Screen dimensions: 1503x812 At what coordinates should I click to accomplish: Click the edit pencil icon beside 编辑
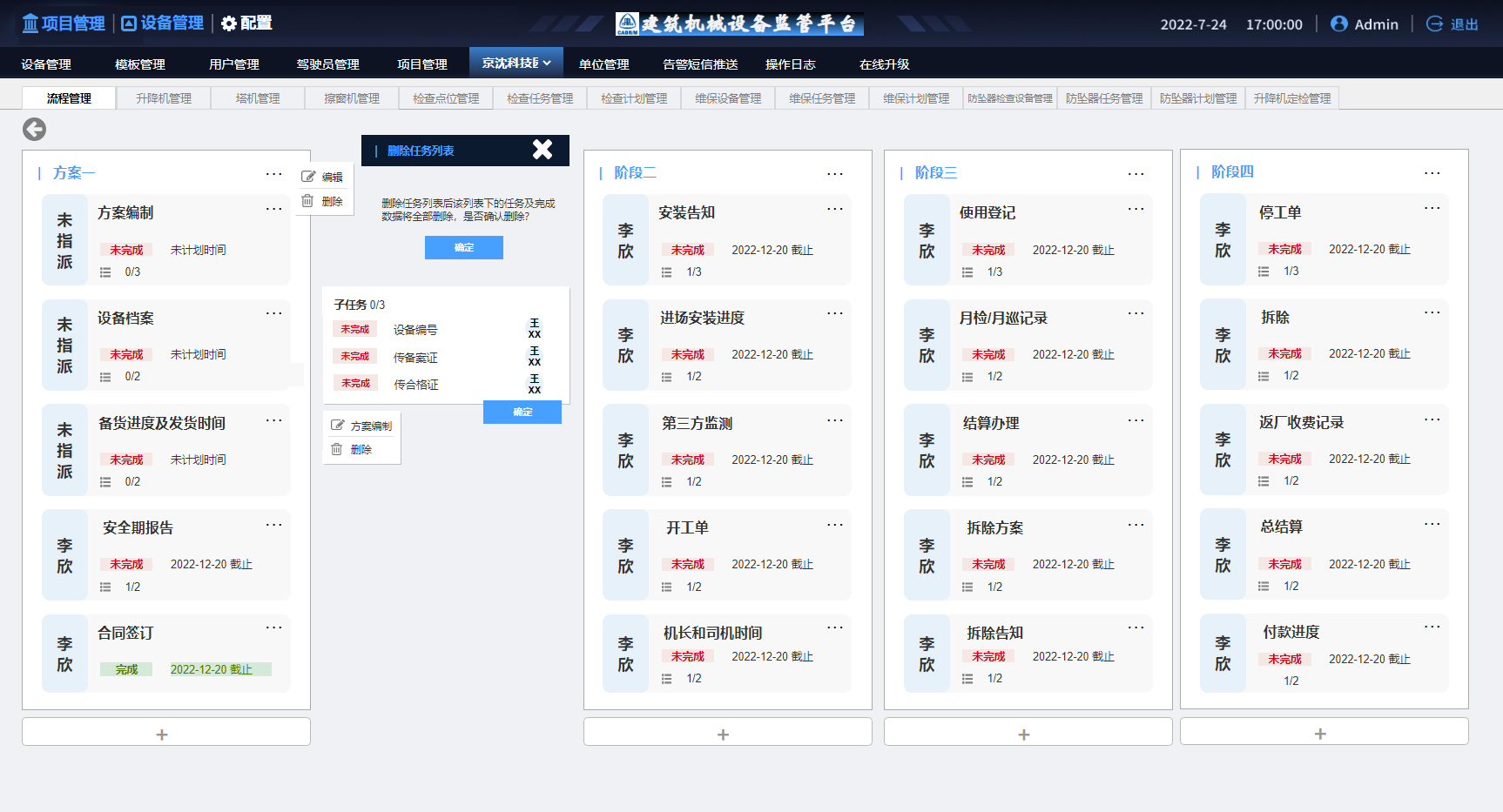pos(308,177)
